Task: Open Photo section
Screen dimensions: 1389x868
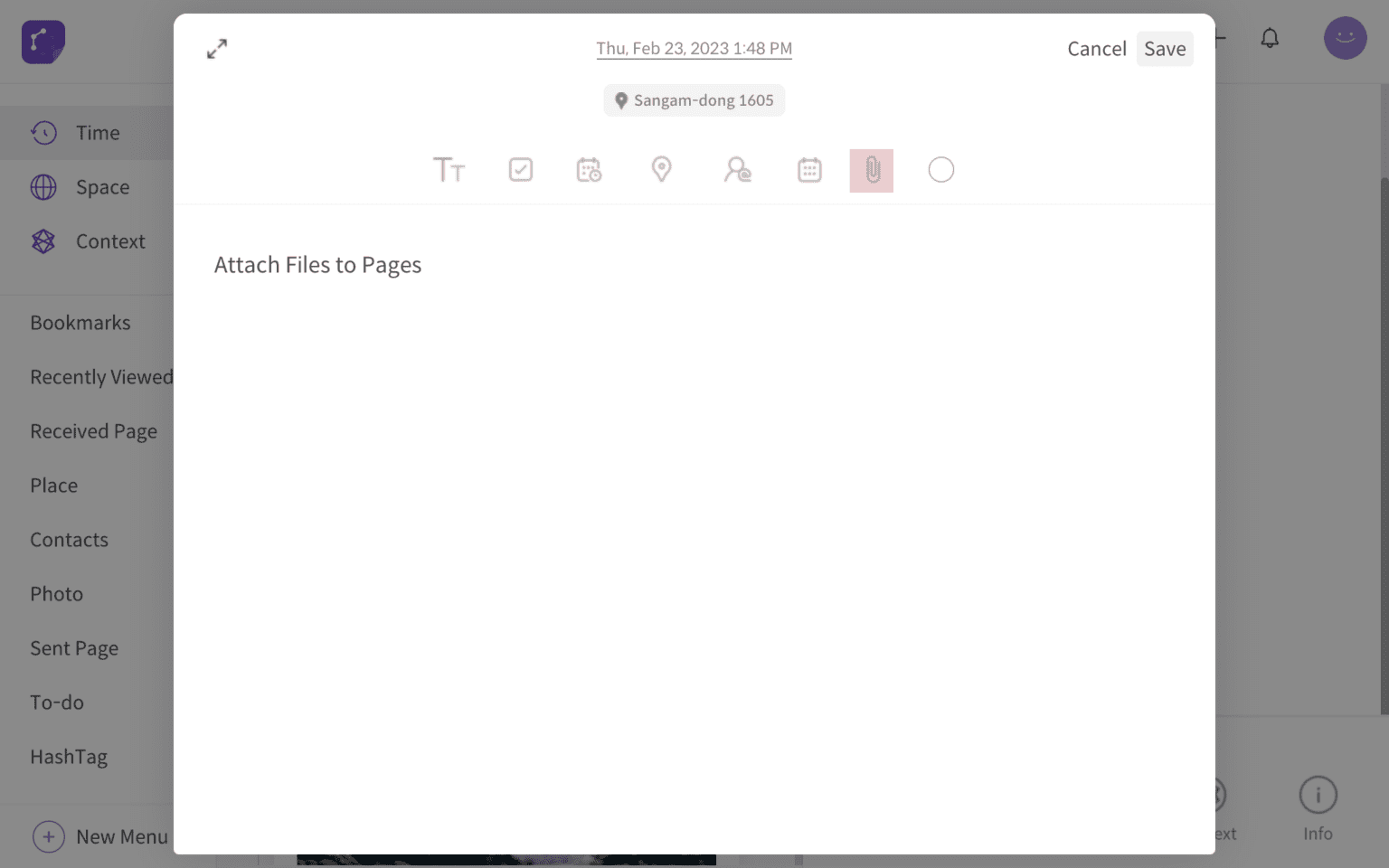Action: [x=57, y=594]
